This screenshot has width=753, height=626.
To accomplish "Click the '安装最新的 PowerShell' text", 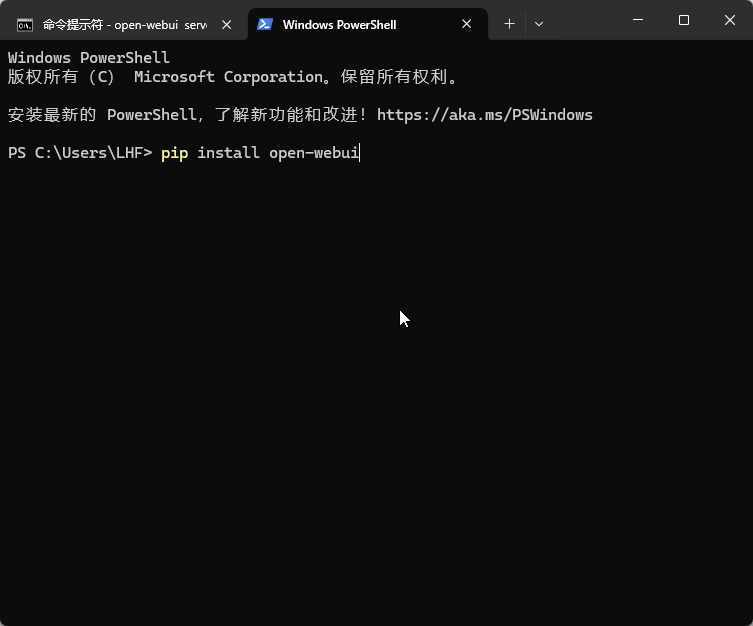I will (102, 115).
